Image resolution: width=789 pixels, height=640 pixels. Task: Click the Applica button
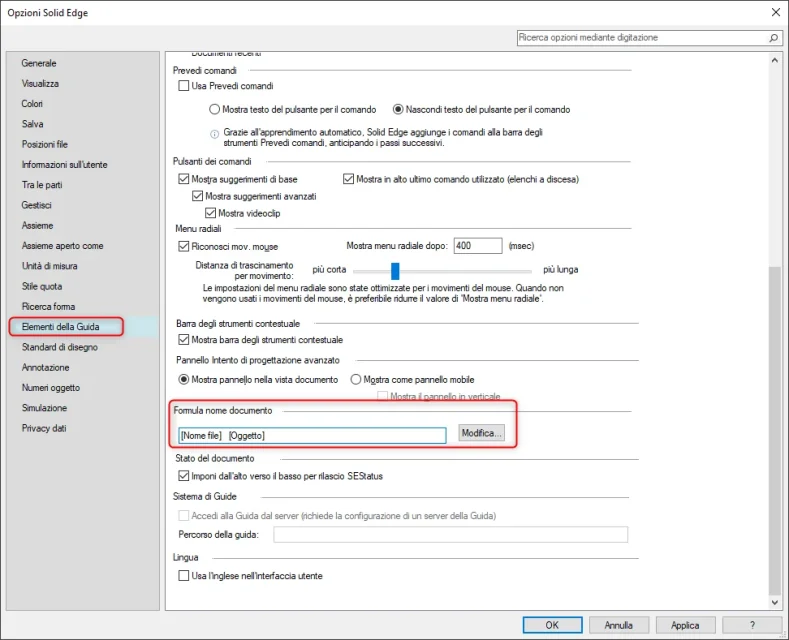685,625
